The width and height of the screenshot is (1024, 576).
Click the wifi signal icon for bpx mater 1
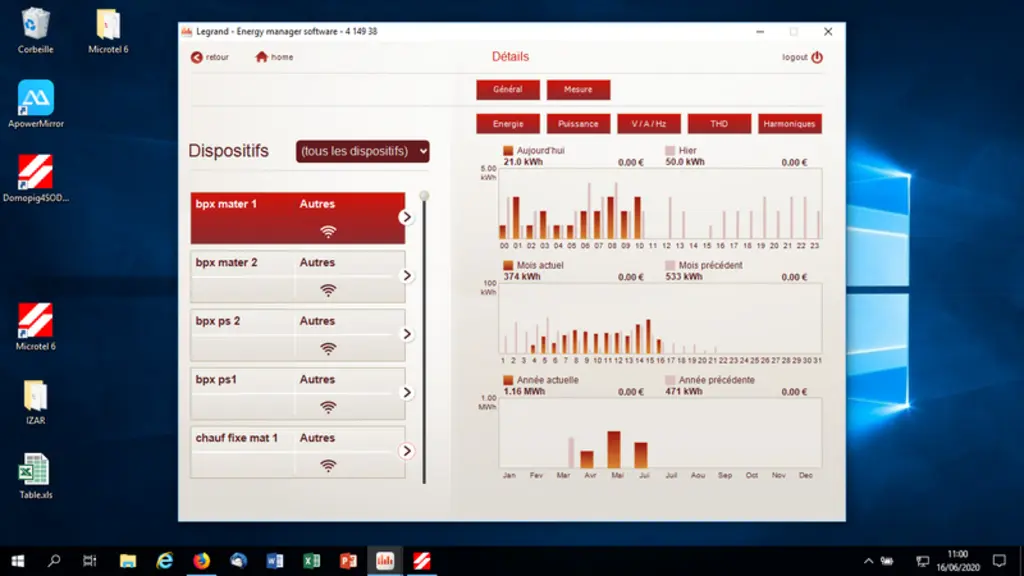point(328,232)
